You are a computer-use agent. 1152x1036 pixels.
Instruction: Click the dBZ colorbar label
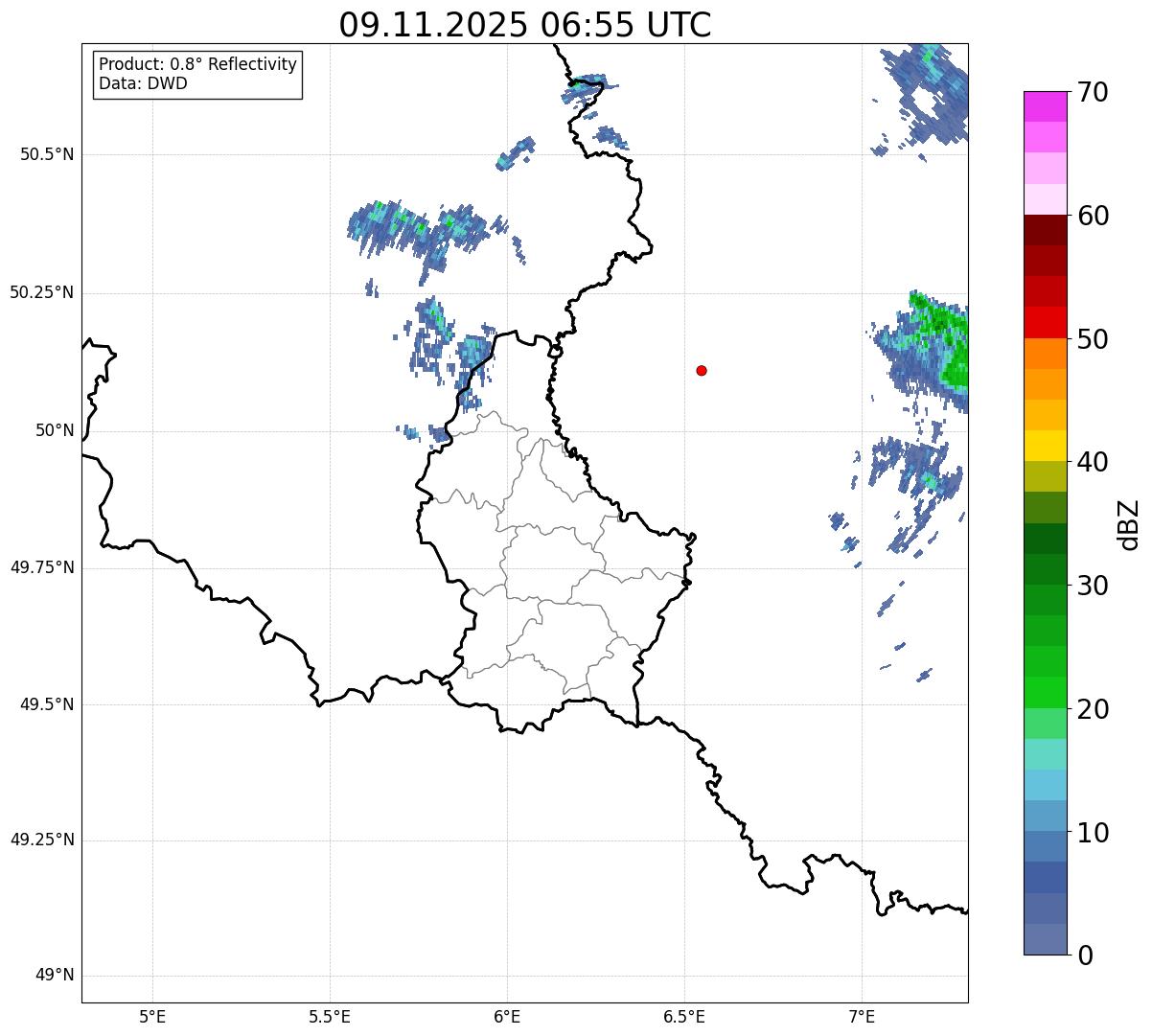tap(1129, 524)
